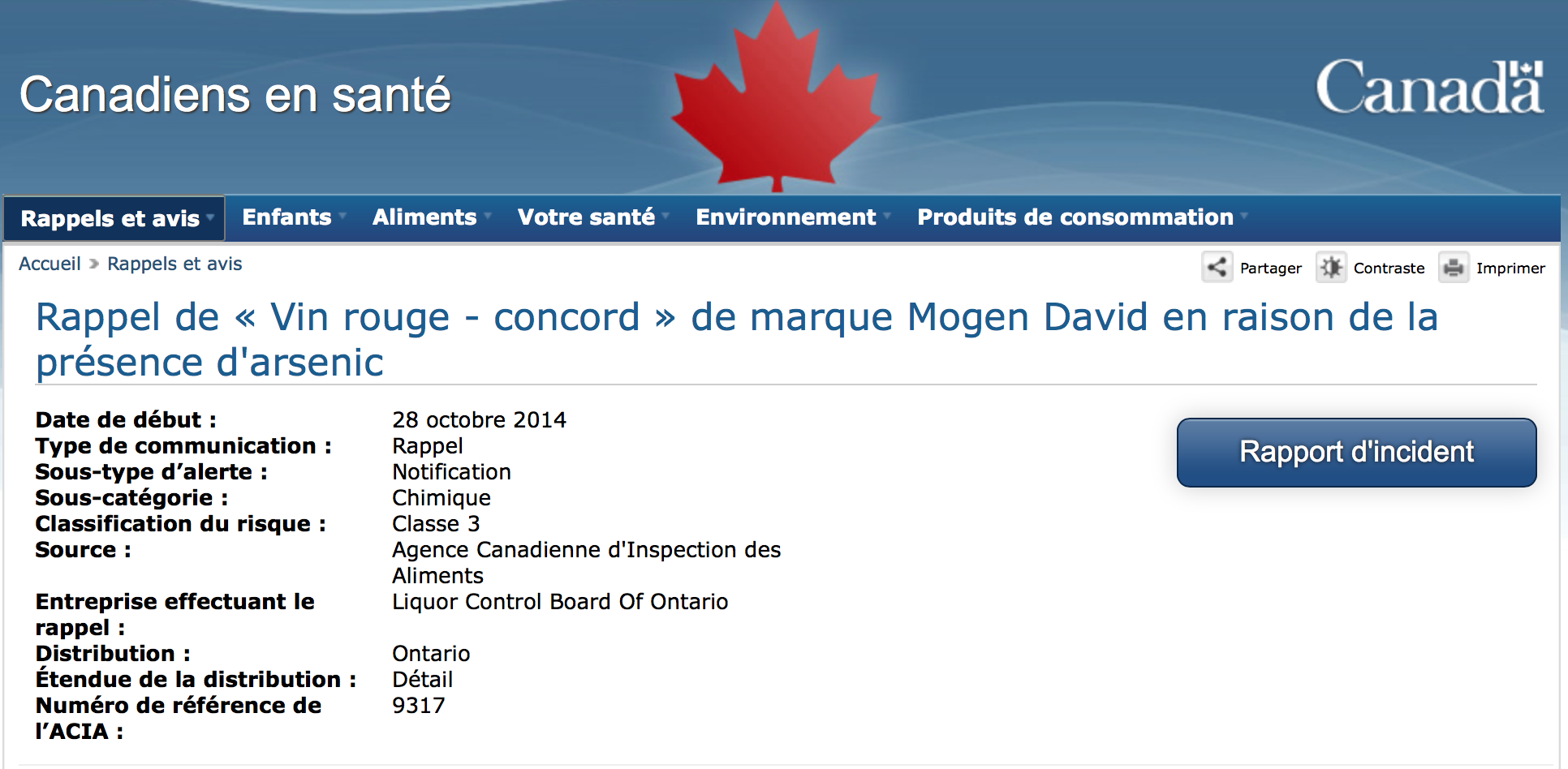Go to the Accueil breadcrumb link
1568x769 pixels.
click(50, 264)
